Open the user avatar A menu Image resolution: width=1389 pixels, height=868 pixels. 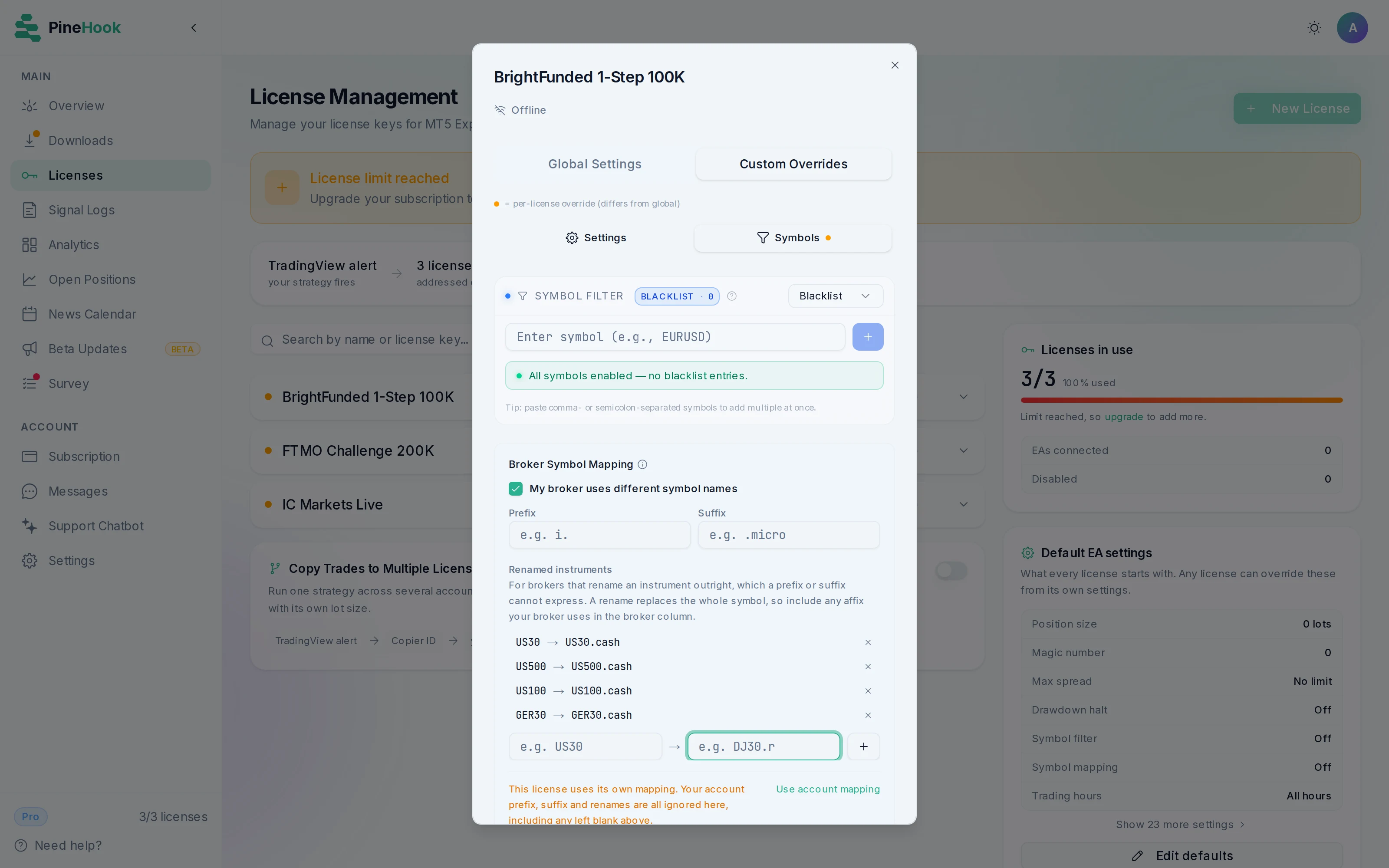pos(1352,27)
